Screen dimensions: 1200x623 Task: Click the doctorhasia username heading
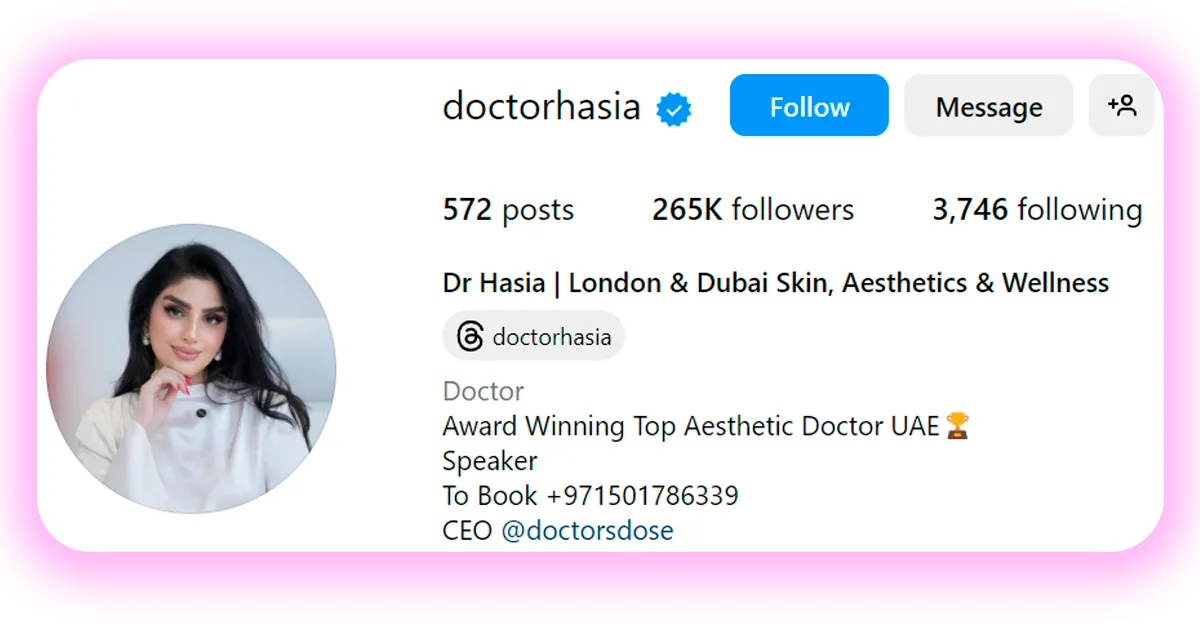coord(541,106)
